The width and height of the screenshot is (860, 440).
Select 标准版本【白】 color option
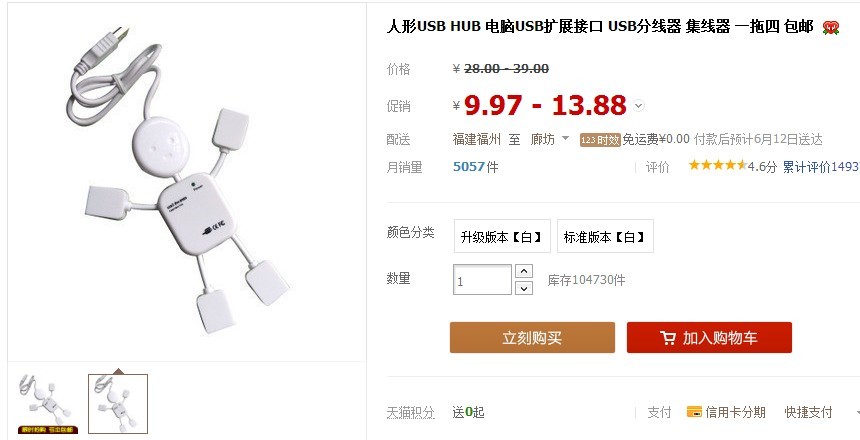click(605, 236)
